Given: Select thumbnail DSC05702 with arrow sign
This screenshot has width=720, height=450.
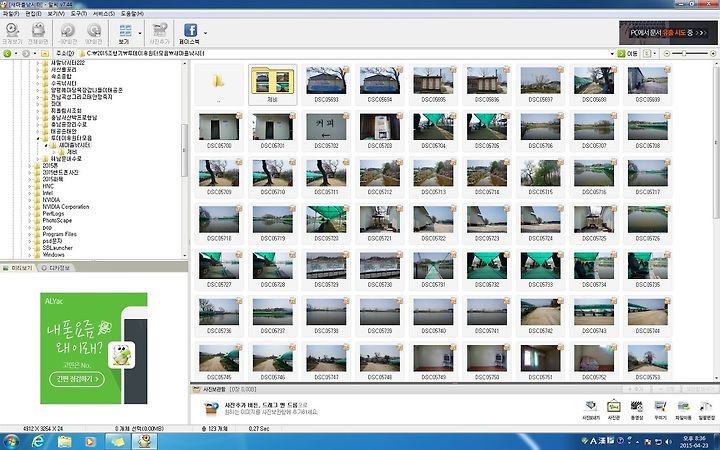Looking at the screenshot, I should click(x=326, y=130).
